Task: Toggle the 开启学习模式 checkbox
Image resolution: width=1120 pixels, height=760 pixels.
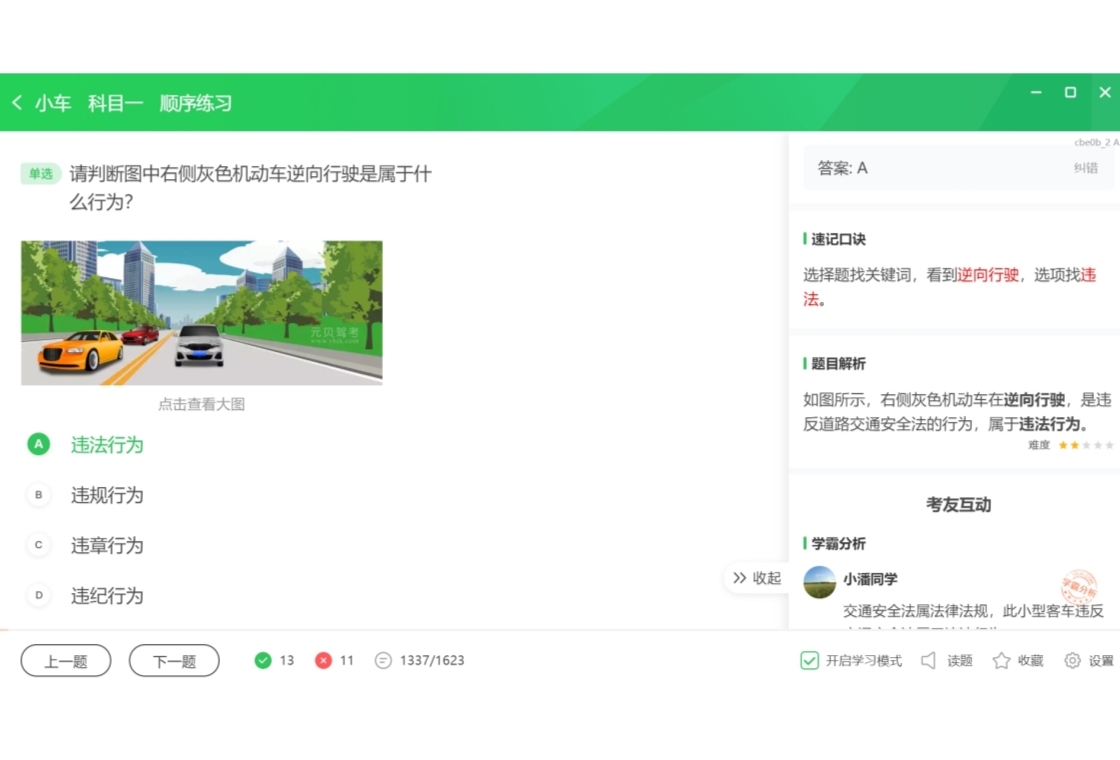Action: click(x=809, y=661)
